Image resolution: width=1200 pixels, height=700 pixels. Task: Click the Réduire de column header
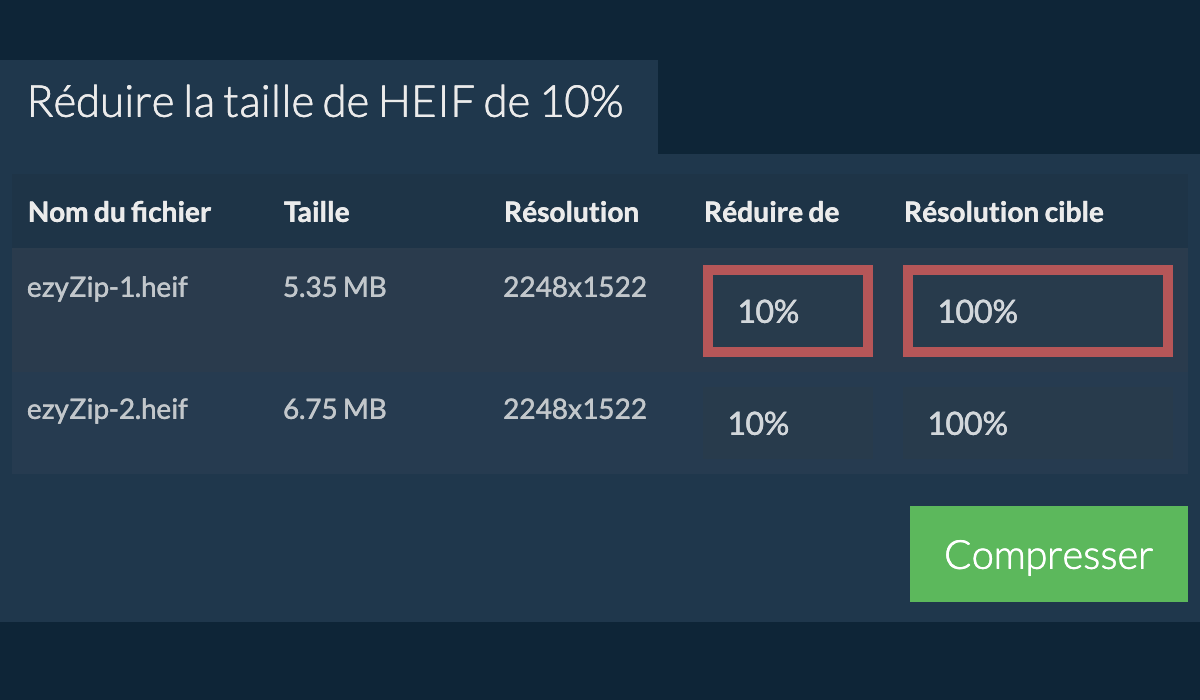pos(771,212)
